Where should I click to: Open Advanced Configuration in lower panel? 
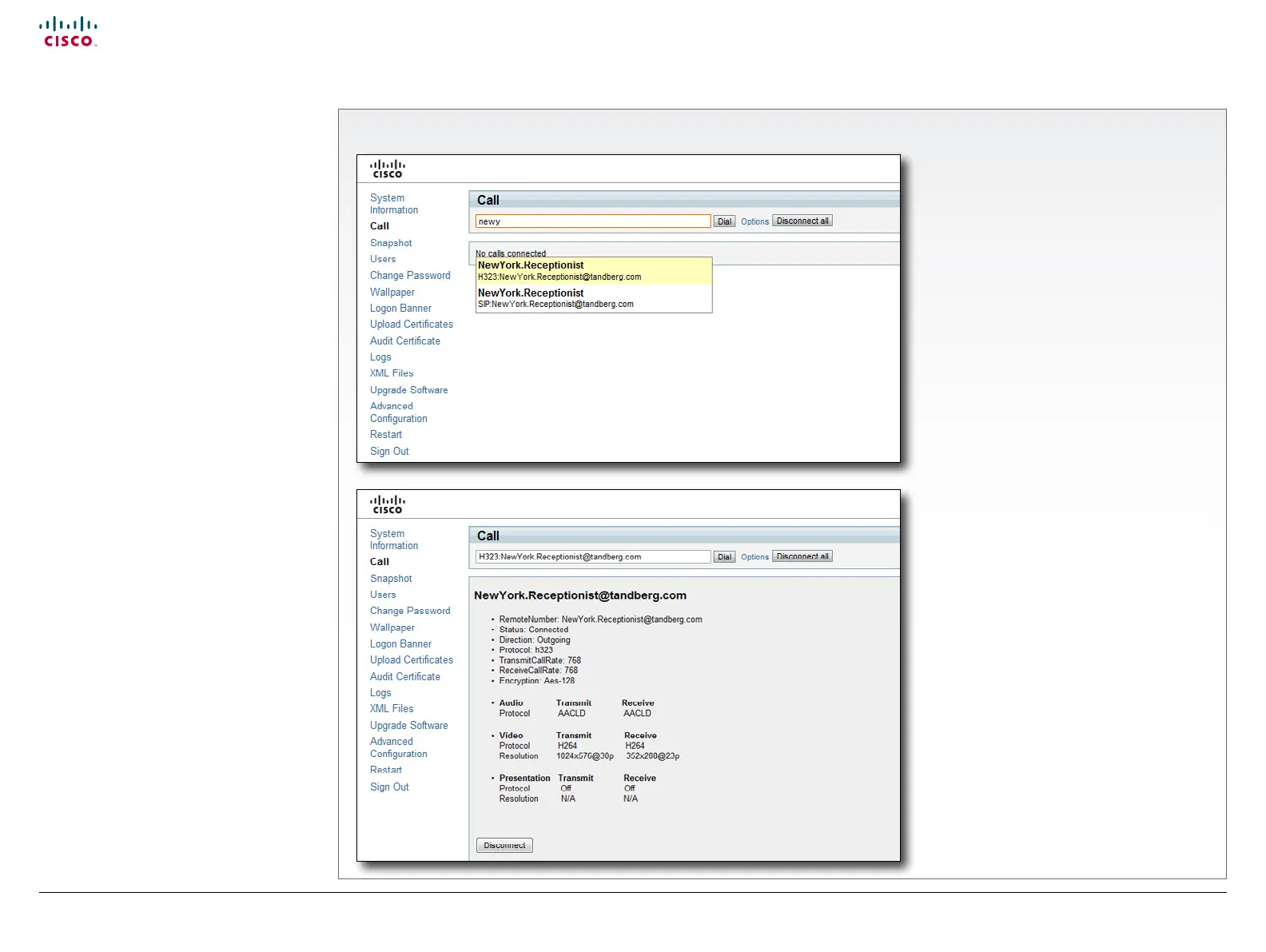[x=399, y=748]
